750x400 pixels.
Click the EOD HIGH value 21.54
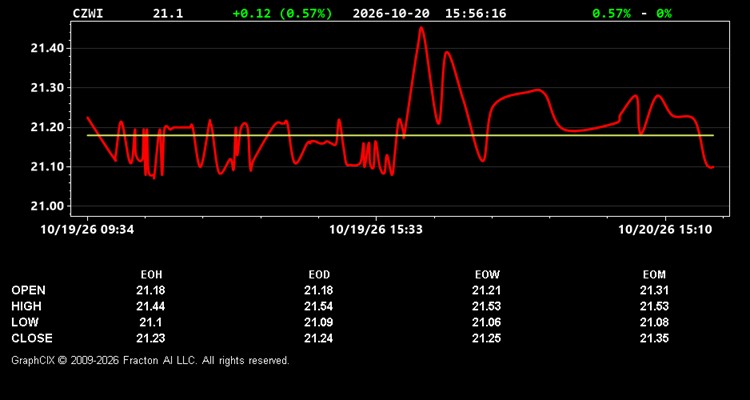[319, 306]
